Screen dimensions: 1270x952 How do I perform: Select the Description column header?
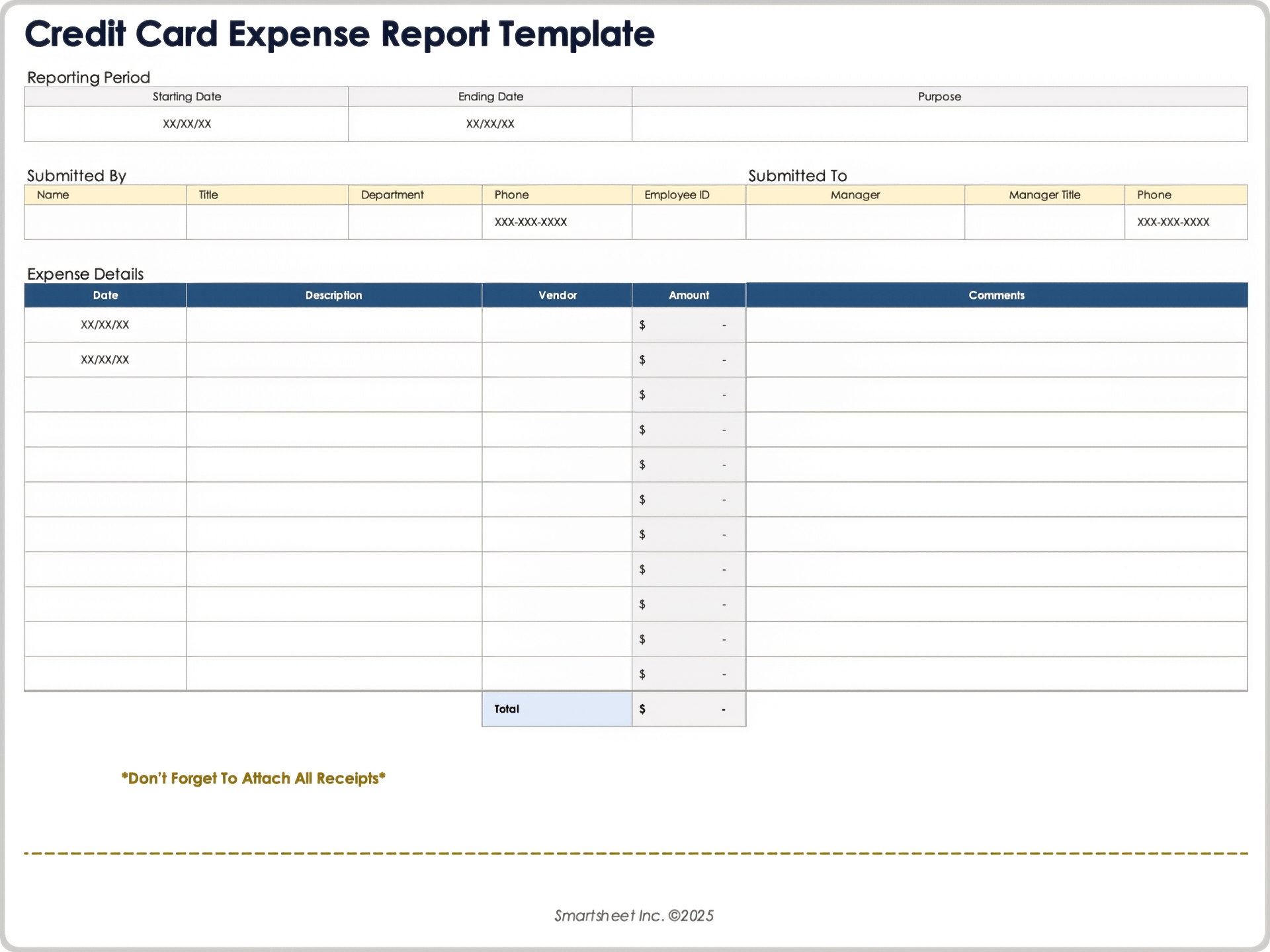[333, 295]
